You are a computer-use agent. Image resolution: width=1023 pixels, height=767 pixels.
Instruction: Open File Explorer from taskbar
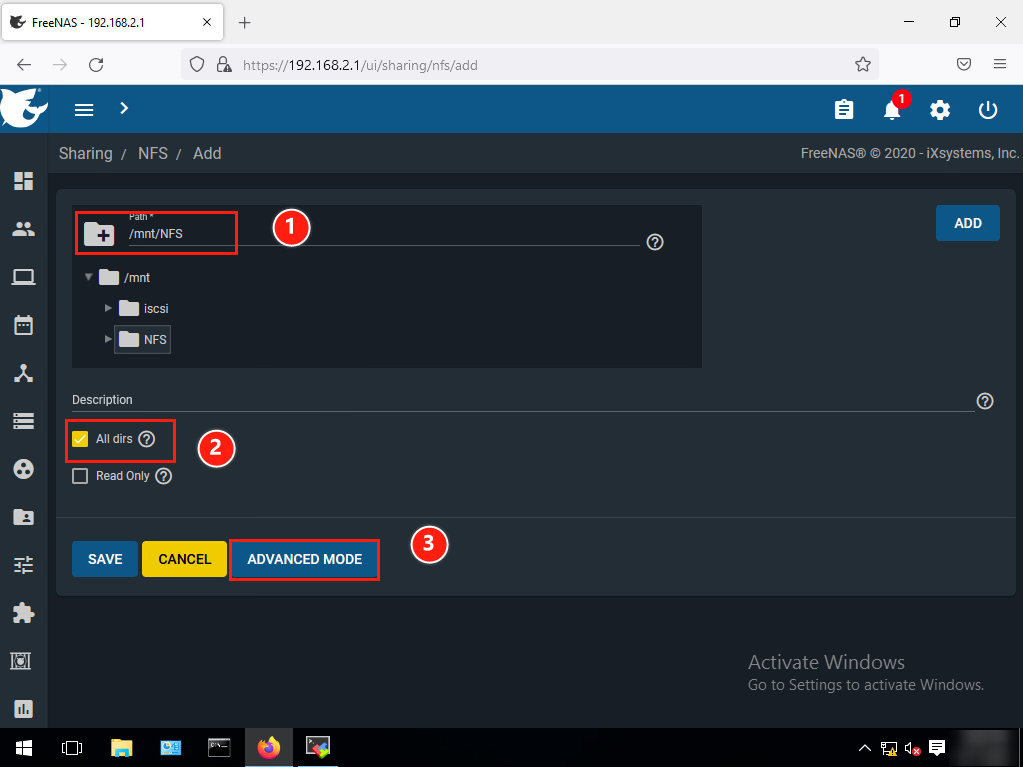121,747
